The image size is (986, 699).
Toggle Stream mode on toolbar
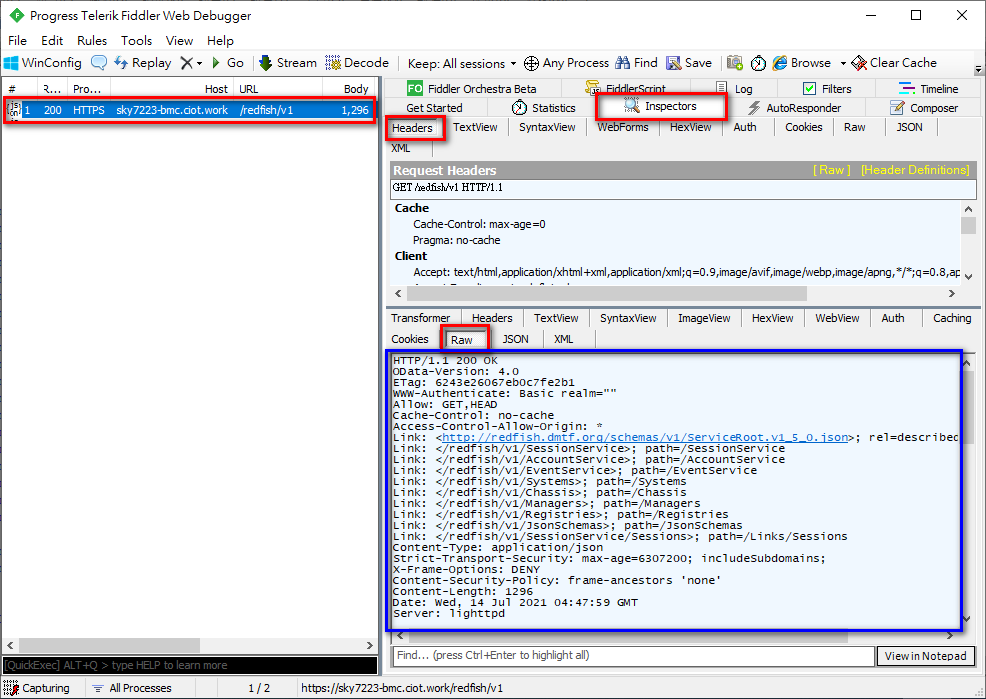point(287,63)
